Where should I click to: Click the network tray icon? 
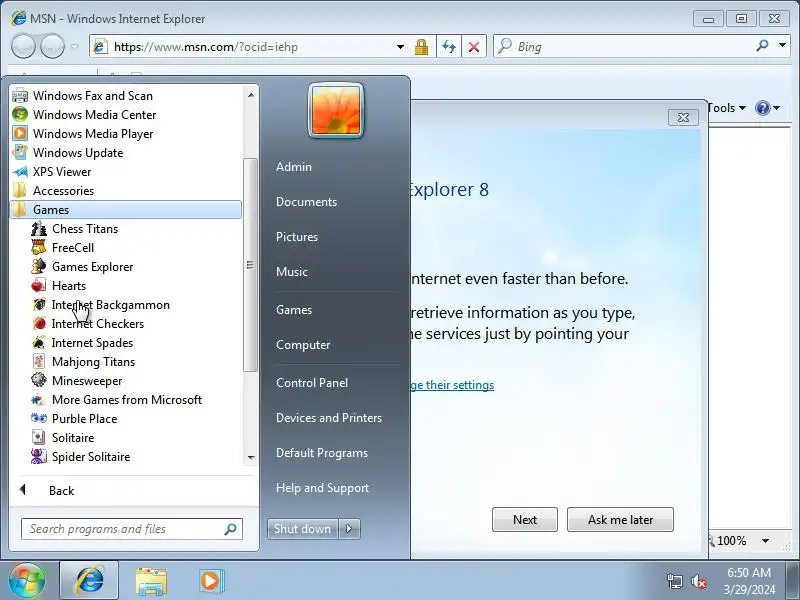coord(674,581)
